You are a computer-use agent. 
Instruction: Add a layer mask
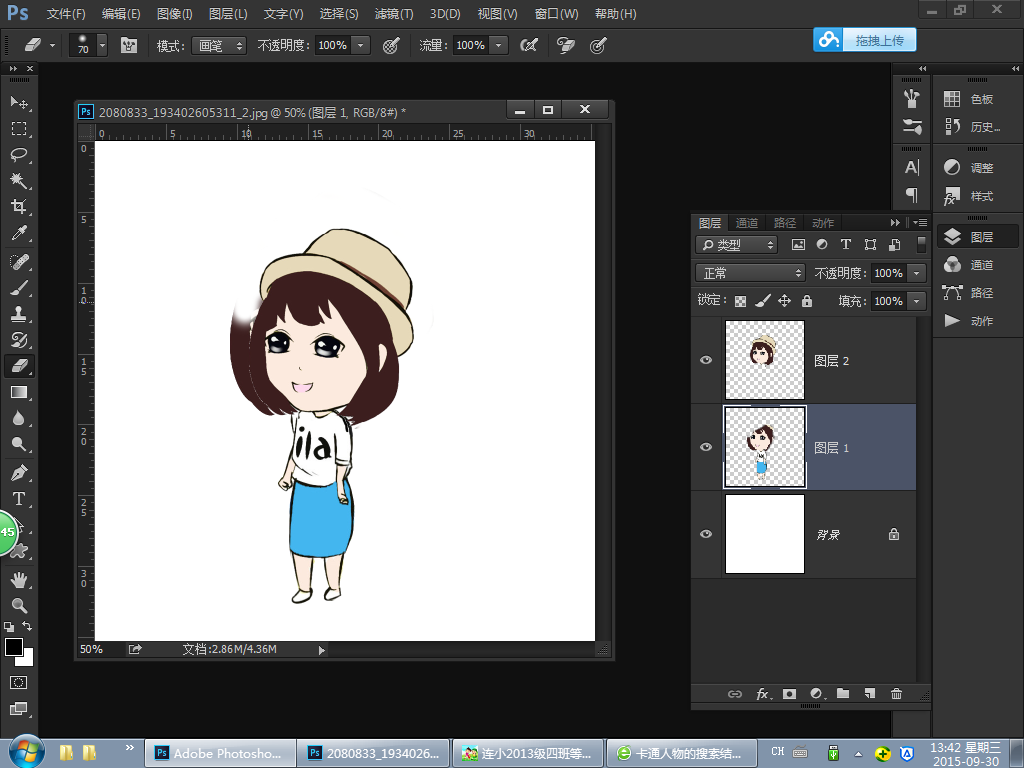tap(790, 694)
